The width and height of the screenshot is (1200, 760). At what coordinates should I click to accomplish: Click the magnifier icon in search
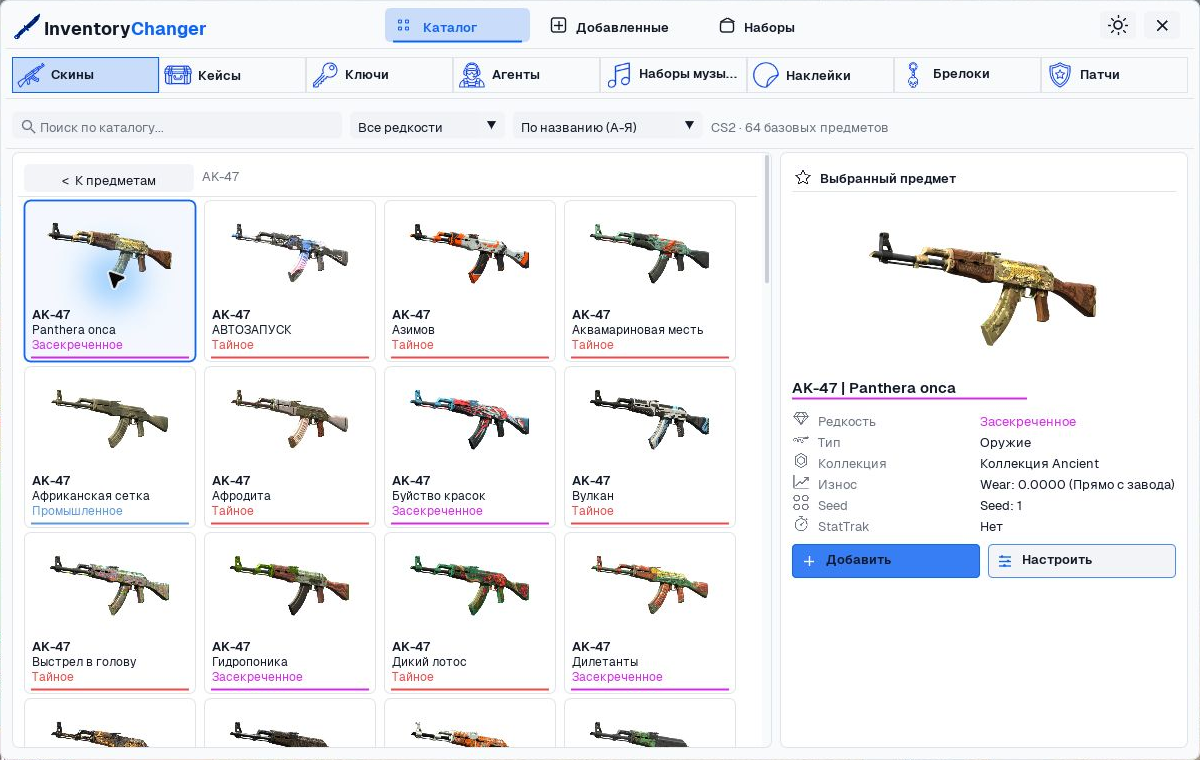tap(29, 127)
